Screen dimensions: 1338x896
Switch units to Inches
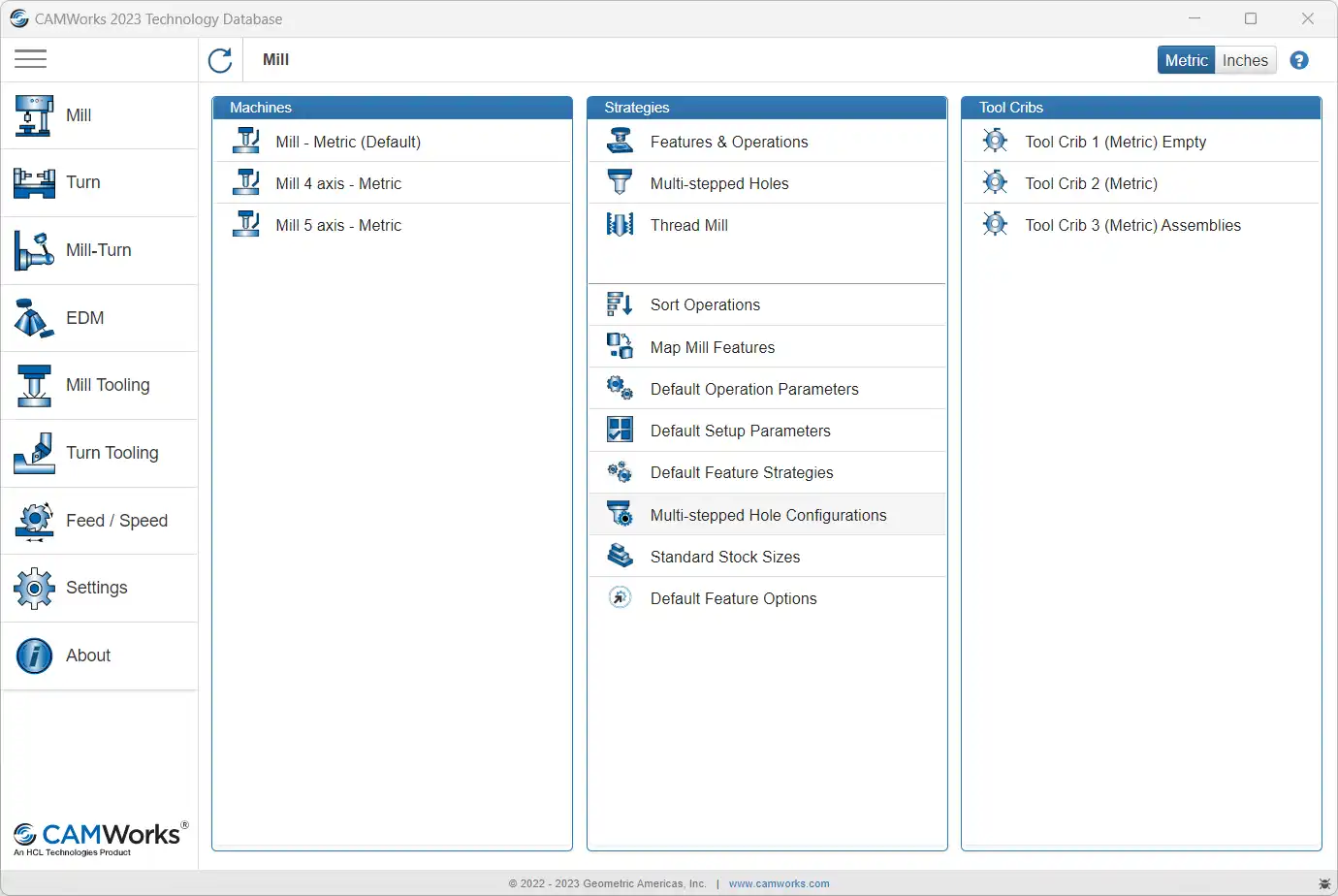click(1245, 60)
